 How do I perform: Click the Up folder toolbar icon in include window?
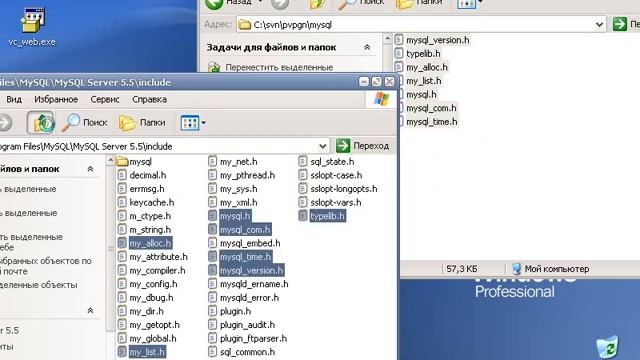[x=41, y=122]
